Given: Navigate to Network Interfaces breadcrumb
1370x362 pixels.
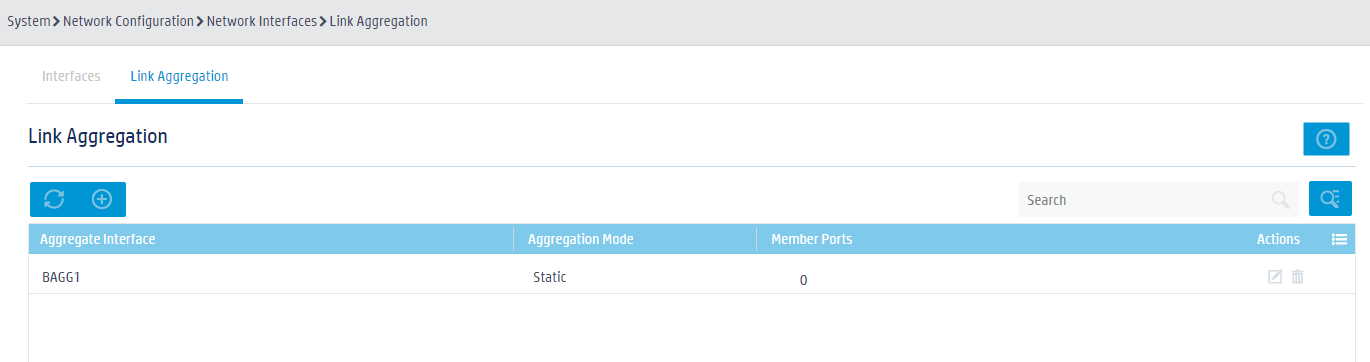Looking at the screenshot, I should coord(262,21).
